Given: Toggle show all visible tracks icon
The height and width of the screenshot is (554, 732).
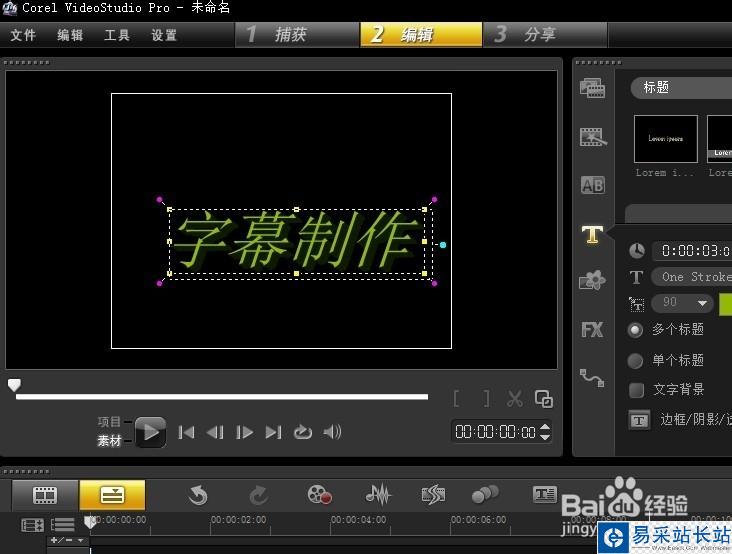Looking at the screenshot, I should (32, 526).
